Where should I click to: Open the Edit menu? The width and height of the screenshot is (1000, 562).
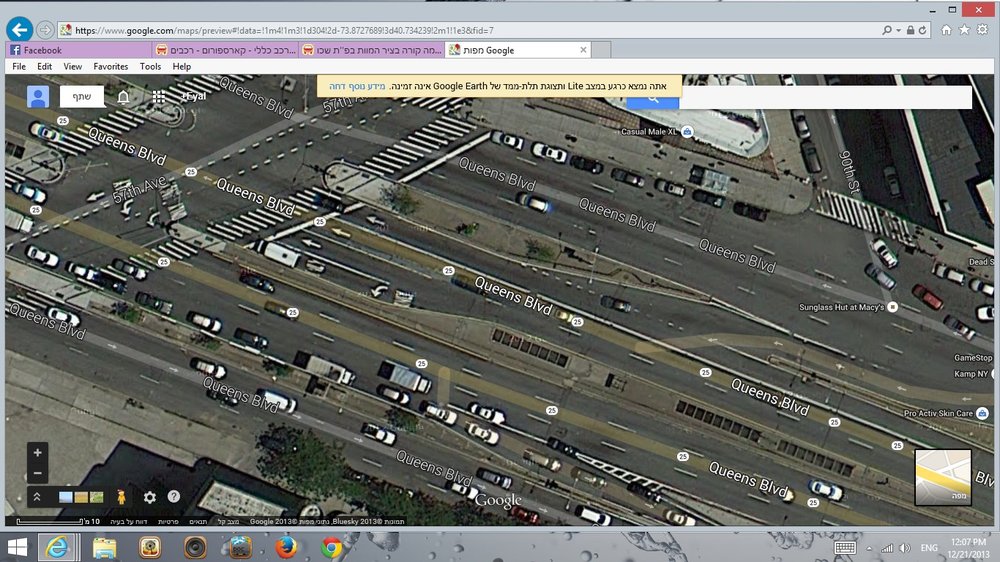tap(45, 66)
